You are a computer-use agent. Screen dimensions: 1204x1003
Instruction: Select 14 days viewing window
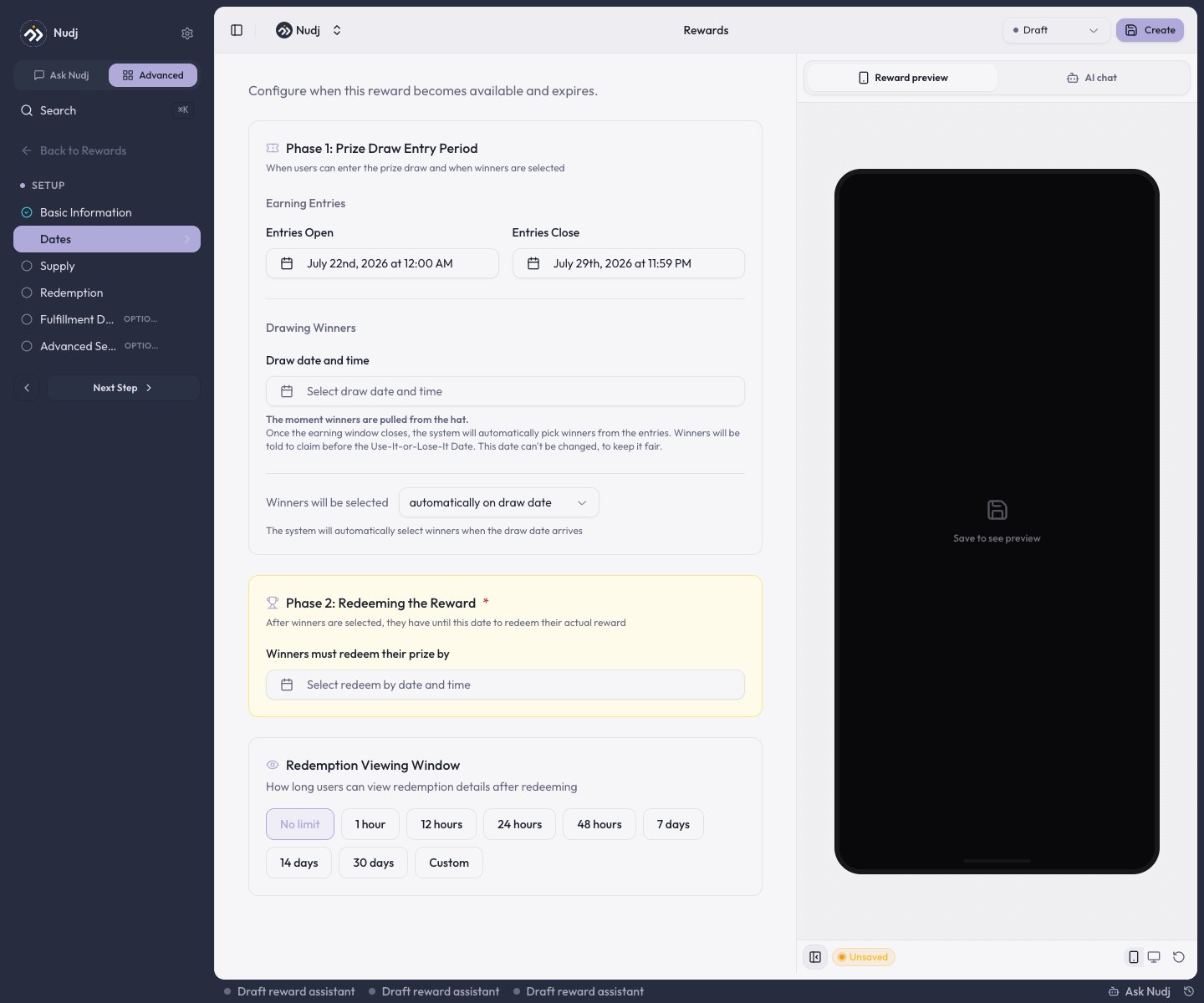pyautogui.click(x=298, y=863)
